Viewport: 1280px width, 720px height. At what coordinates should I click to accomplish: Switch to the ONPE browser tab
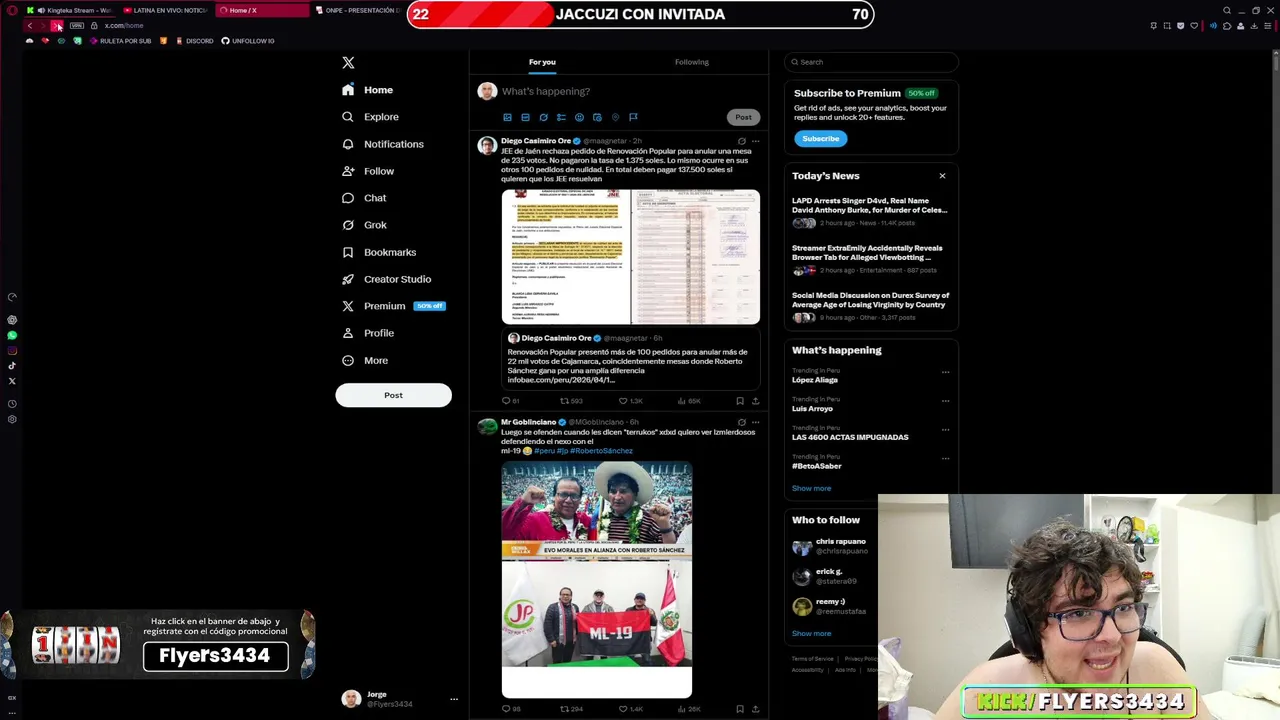[x=358, y=10]
